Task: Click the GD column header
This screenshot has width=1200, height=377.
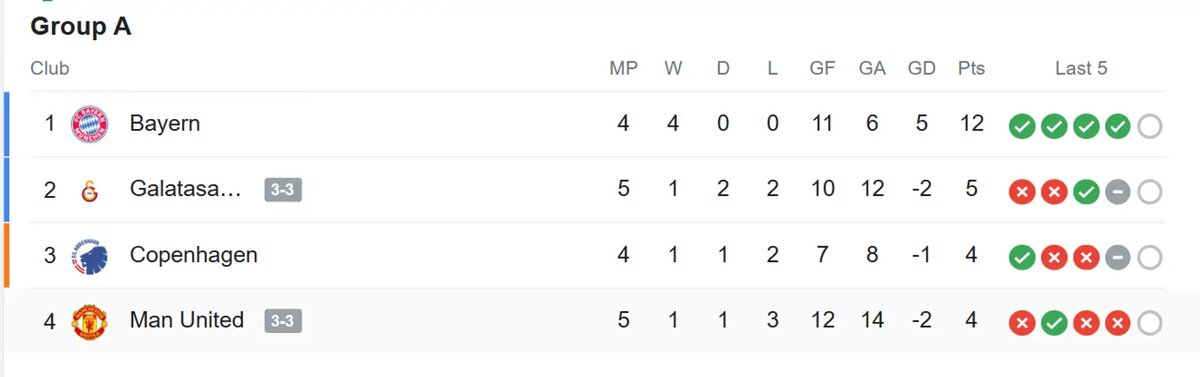Action: 921,69
